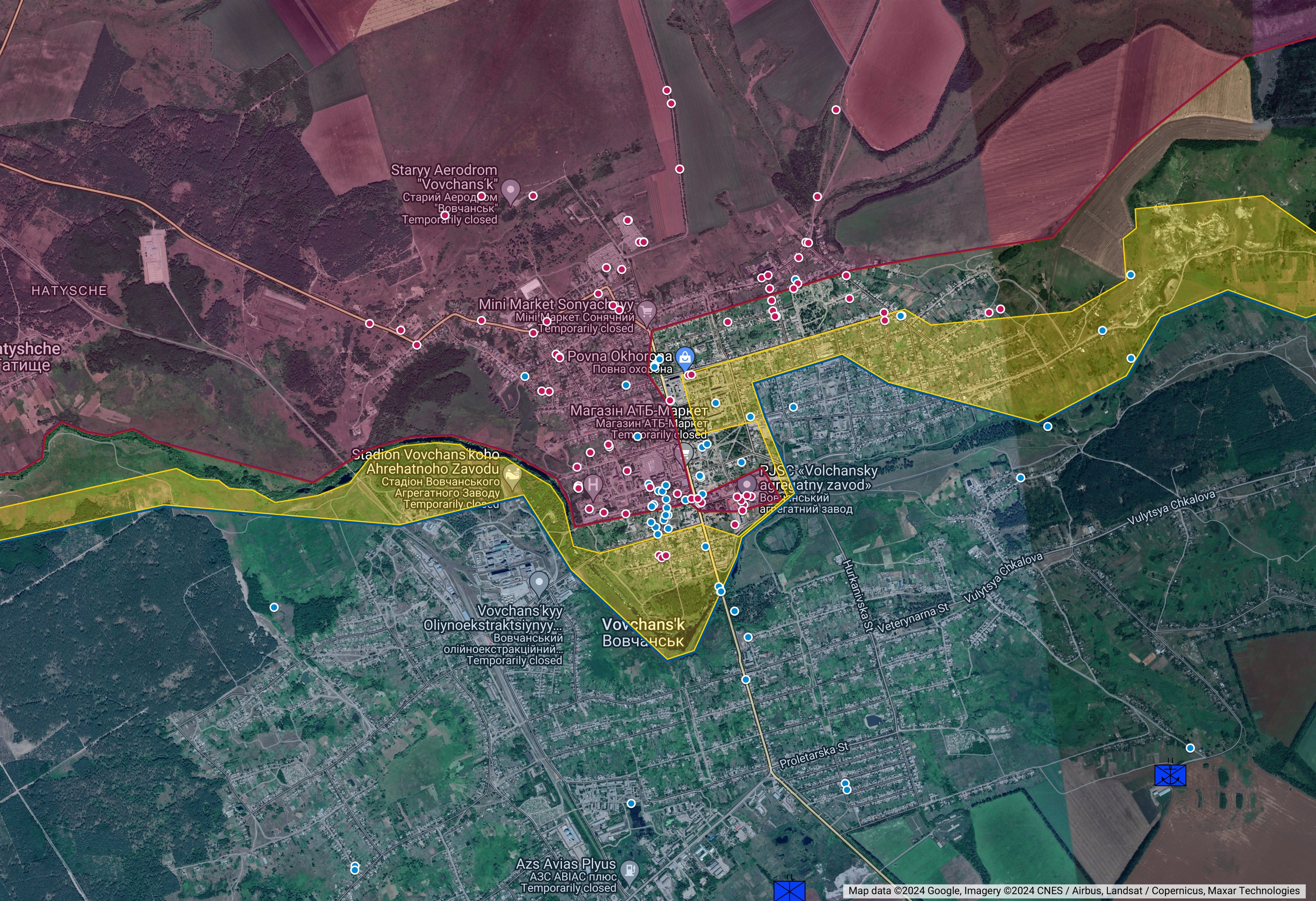The width and height of the screenshot is (1316, 901).
Task: Click the blue military unit symbol at bottom edge
Action: point(789,891)
